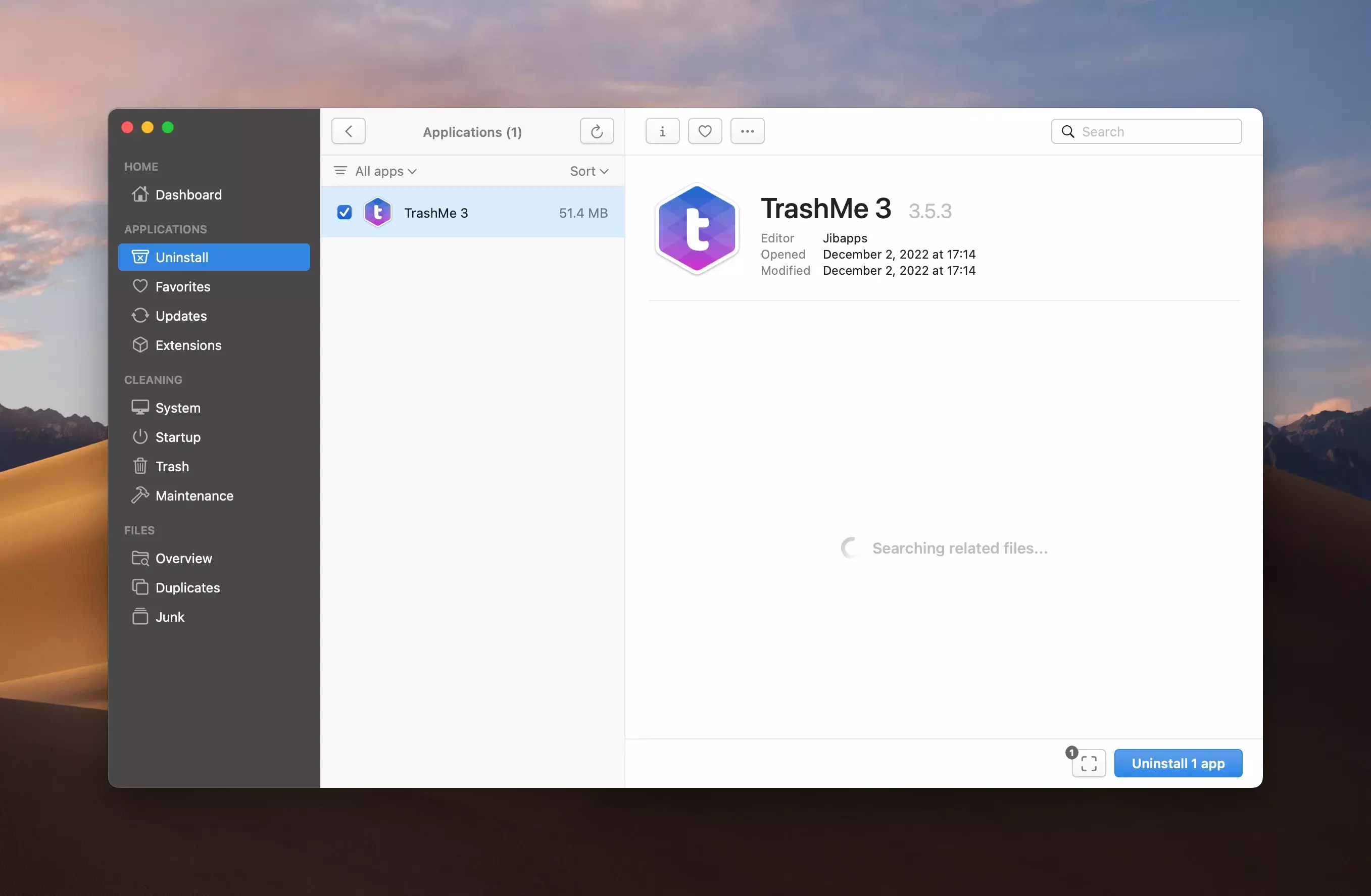
Task: Click in the Search field
Action: point(1146,131)
